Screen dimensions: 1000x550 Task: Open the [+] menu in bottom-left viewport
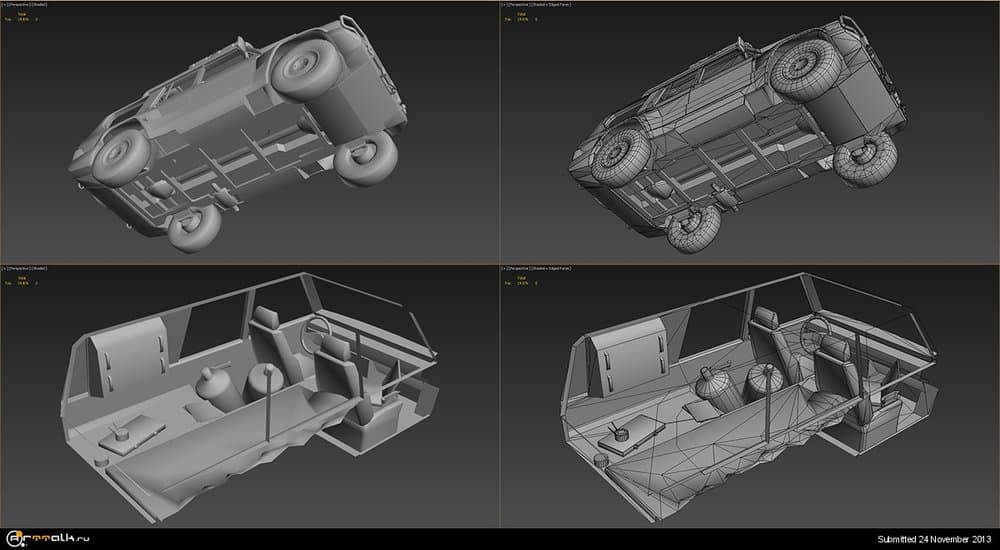click(5, 269)
